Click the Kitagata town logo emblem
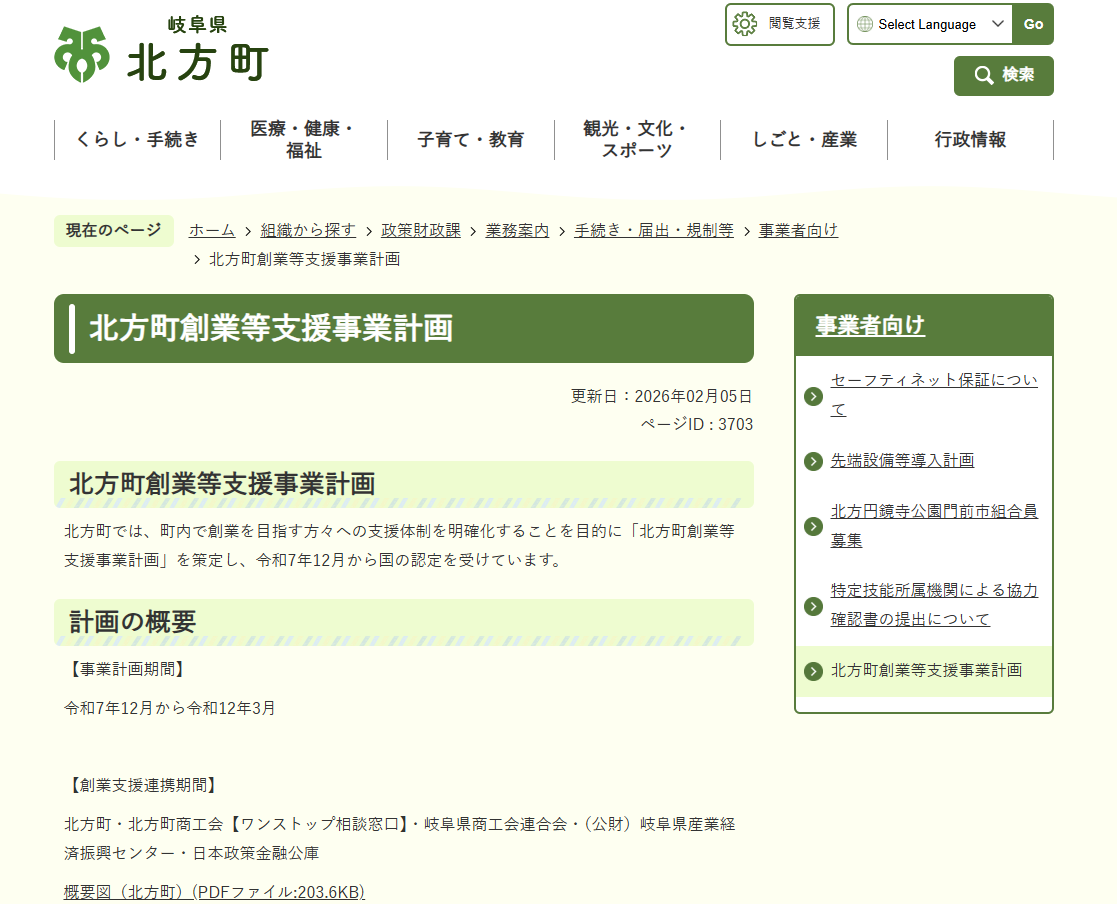This screenshot has height=904, width=1117. (x=82, y=54)
